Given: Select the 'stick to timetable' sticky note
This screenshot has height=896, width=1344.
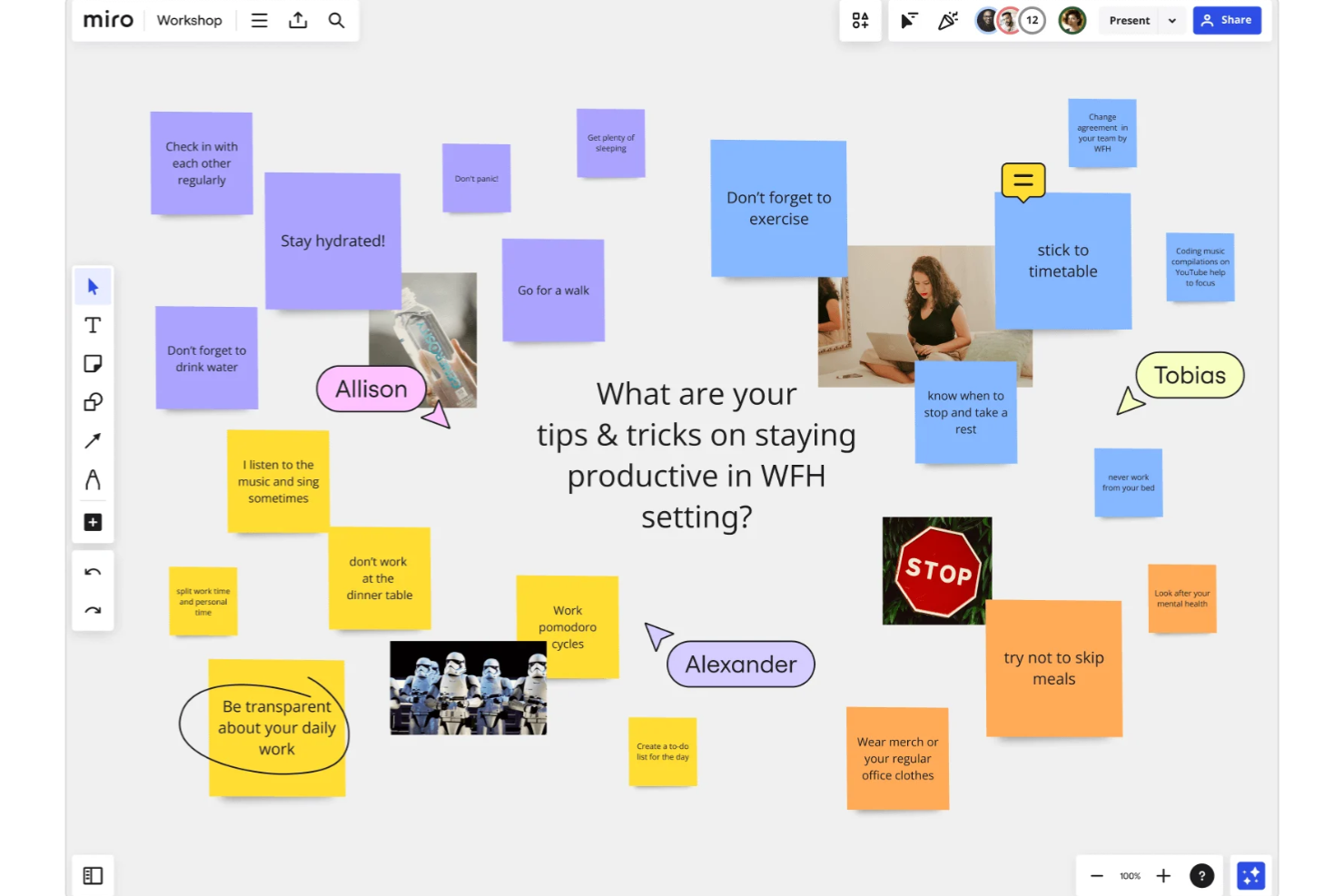Looking at the screenshot, I should pyautogui.click(x=1063, y=261).
